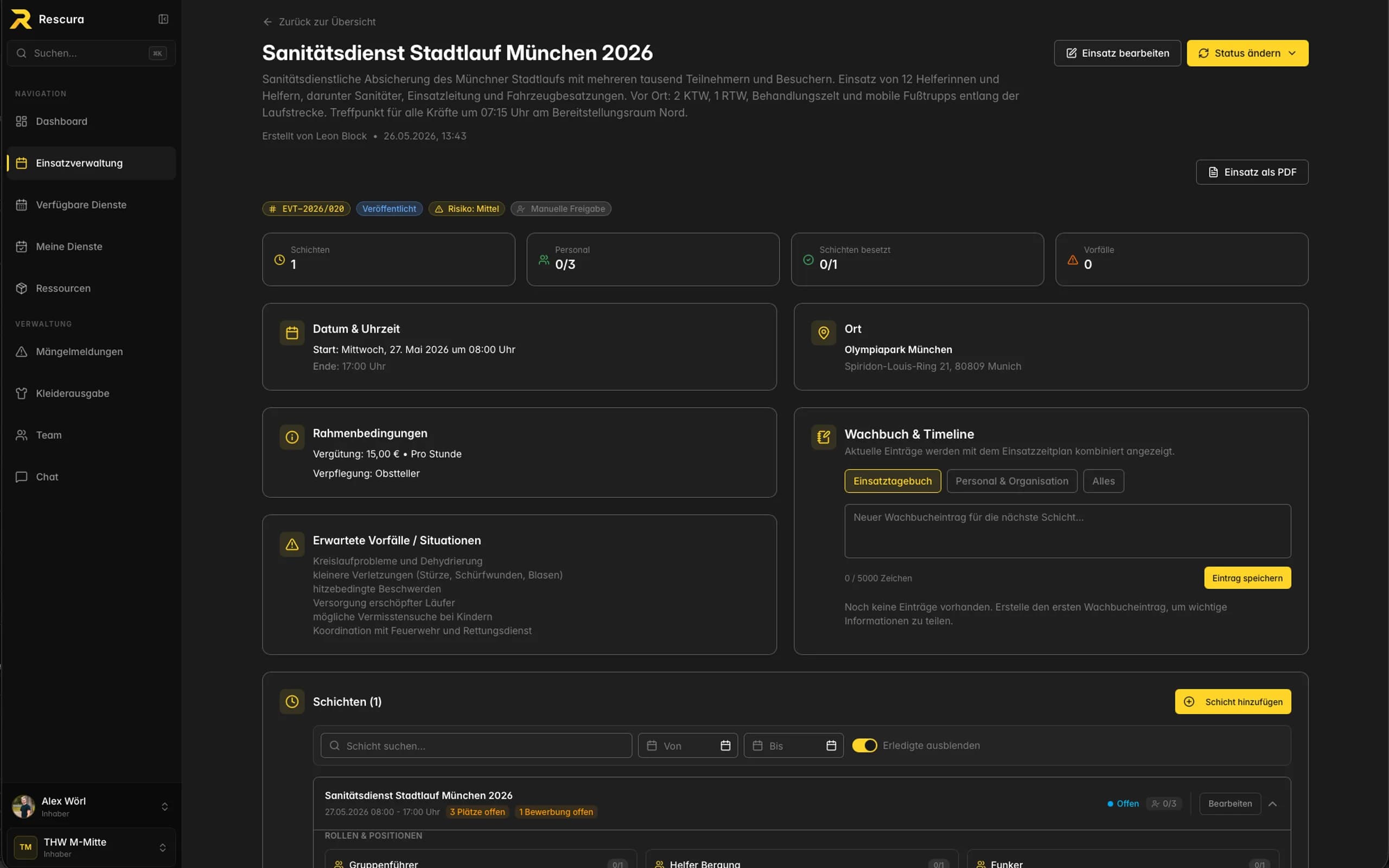Click the Personal people icon in stats
Image resolution: width=1389 pixels, height=868 pixels.
(544, 259)
